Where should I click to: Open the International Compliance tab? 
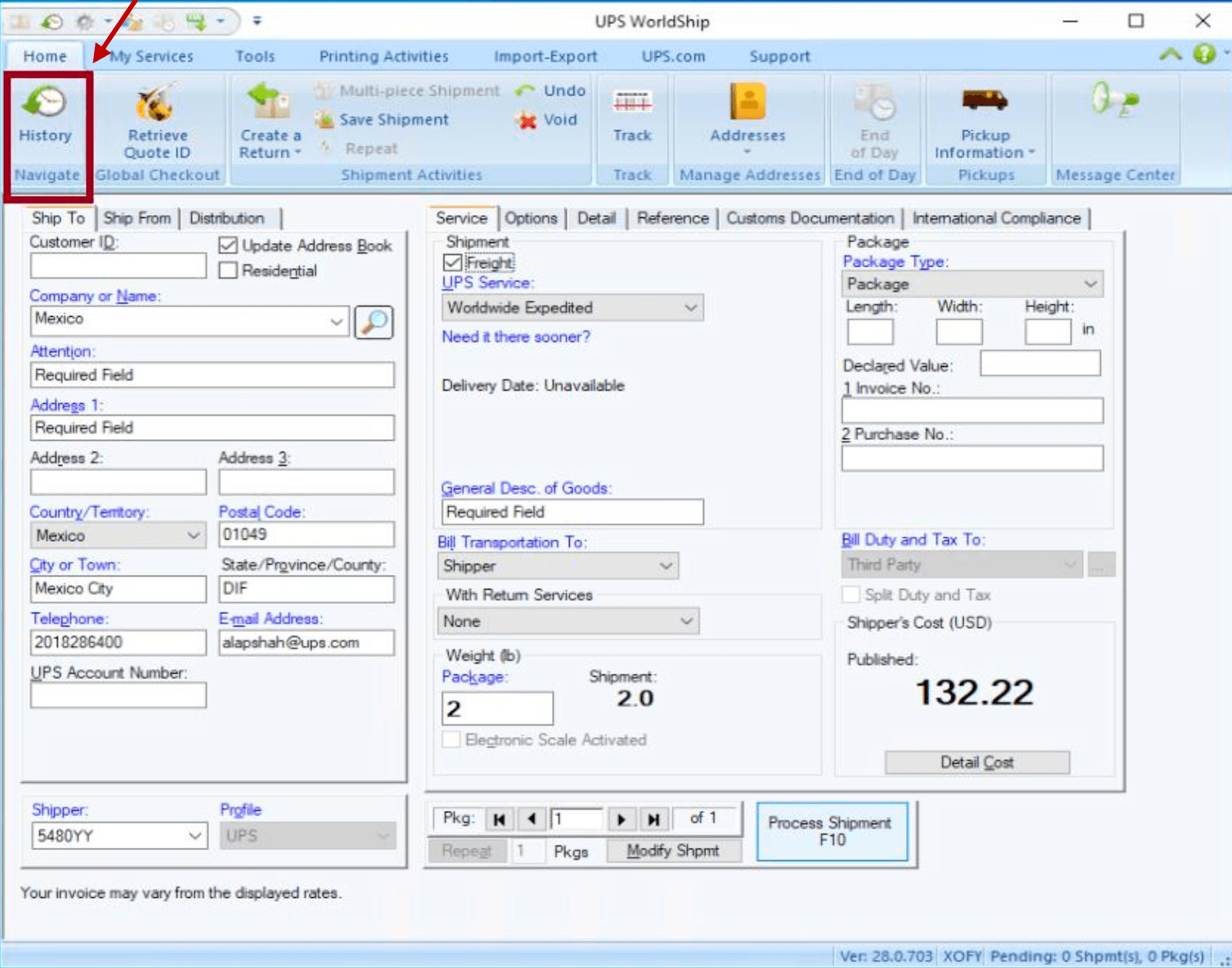tap(997, 218)
